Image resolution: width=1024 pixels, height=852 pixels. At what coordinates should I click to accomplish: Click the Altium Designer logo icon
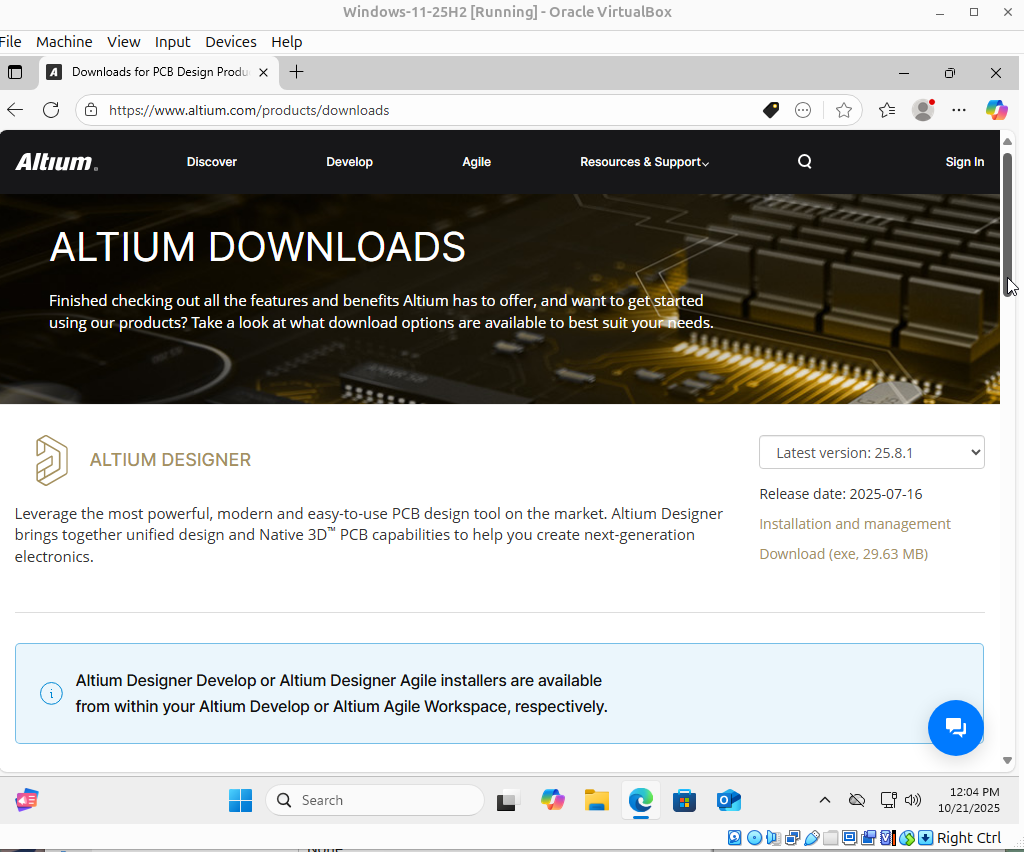(x=50, y=459)
